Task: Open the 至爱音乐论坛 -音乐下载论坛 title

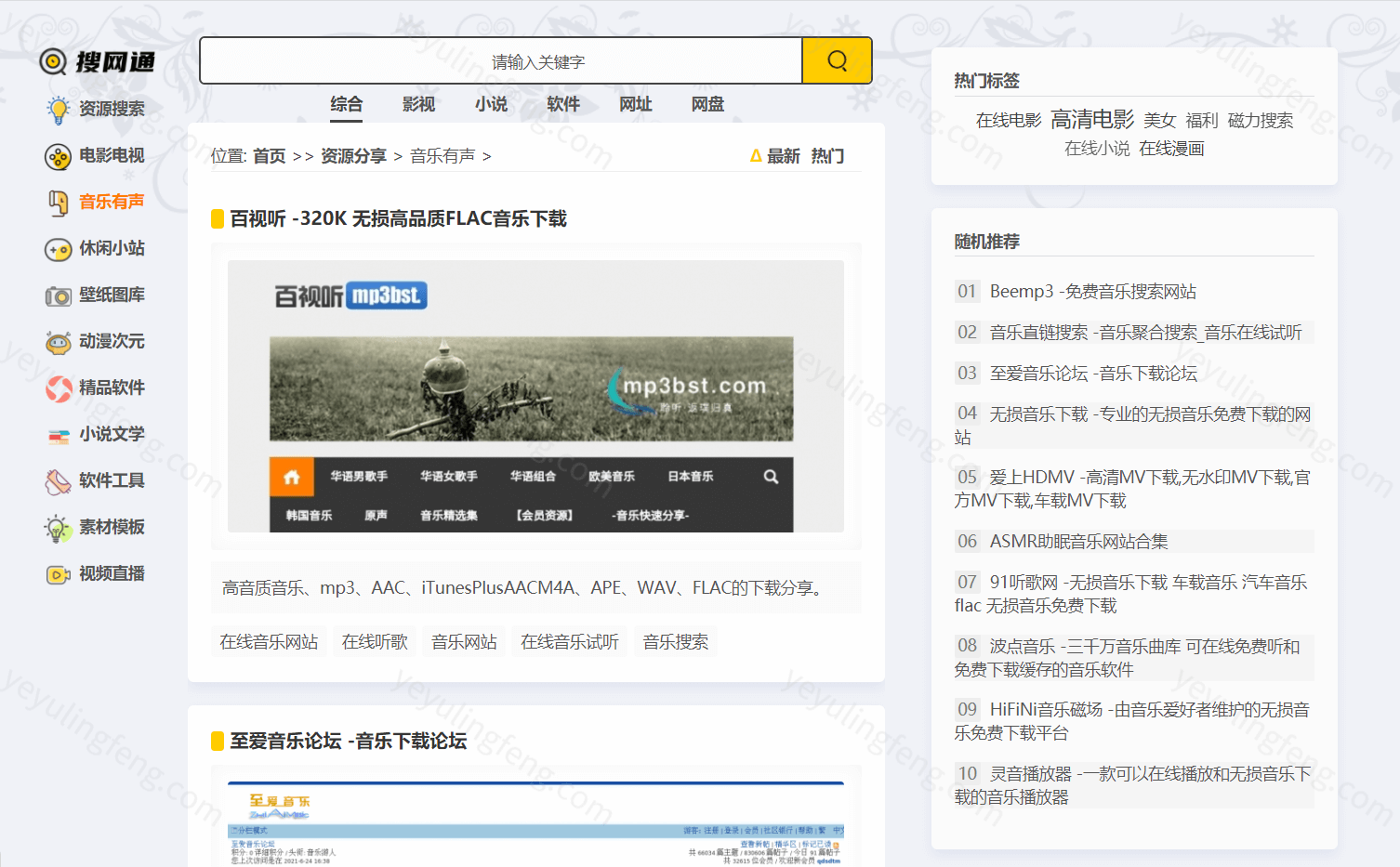Action: [x=349, y=741]
